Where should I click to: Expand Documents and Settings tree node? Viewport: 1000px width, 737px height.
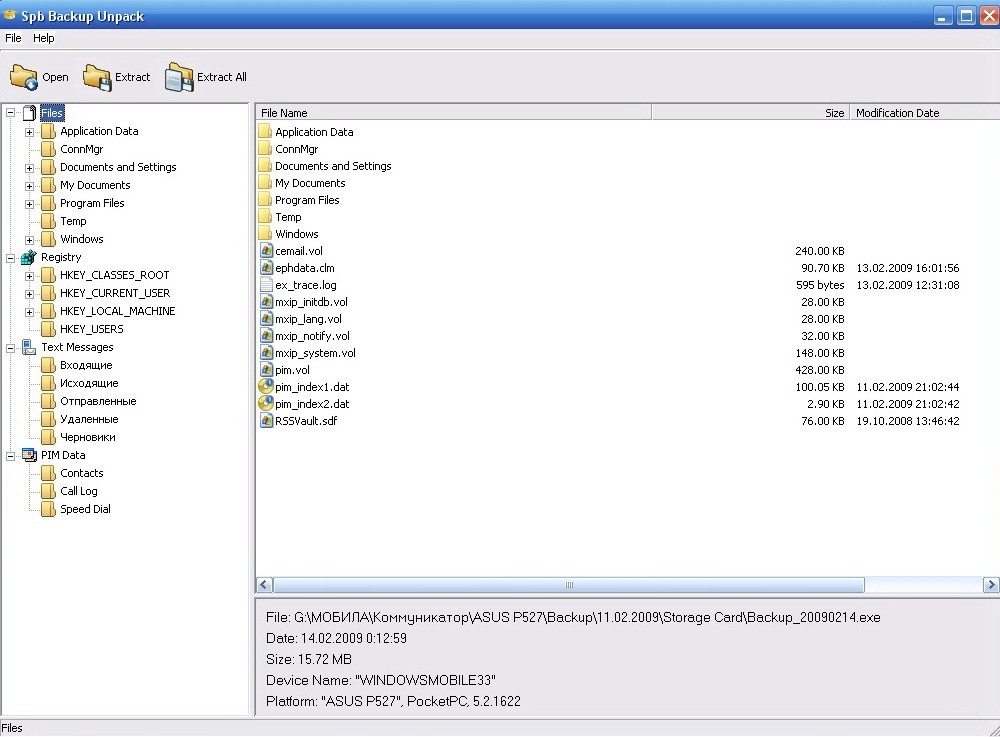click(x=29, y=168)
